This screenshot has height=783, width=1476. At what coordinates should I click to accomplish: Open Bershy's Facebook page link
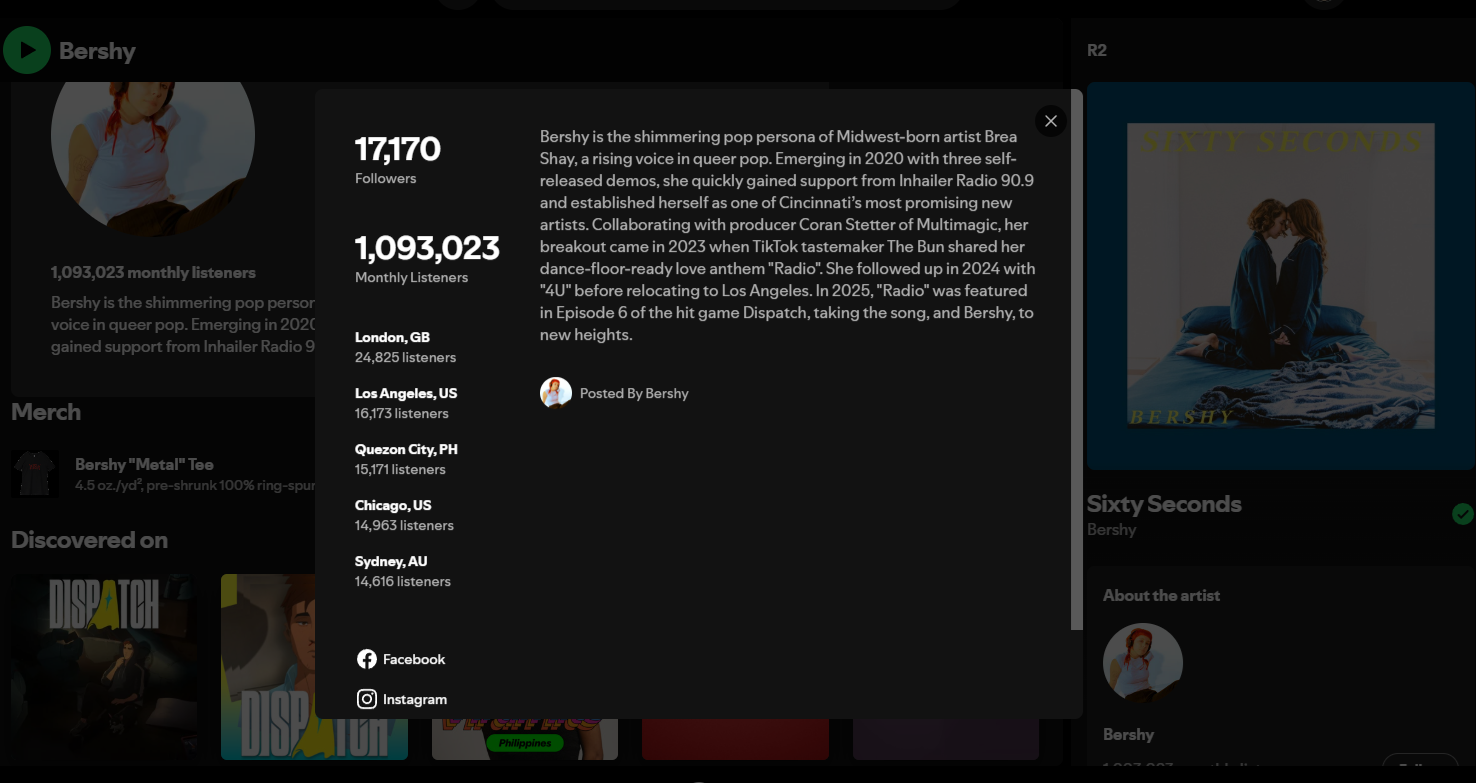pyautogui.click(x=401, y=659)
